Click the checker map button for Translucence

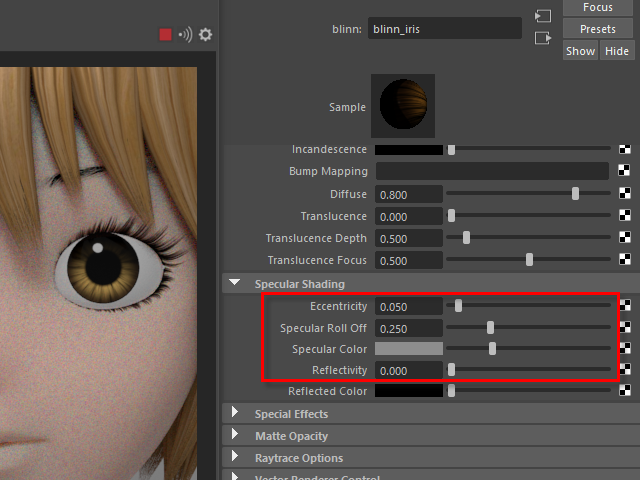pos(625,216)
